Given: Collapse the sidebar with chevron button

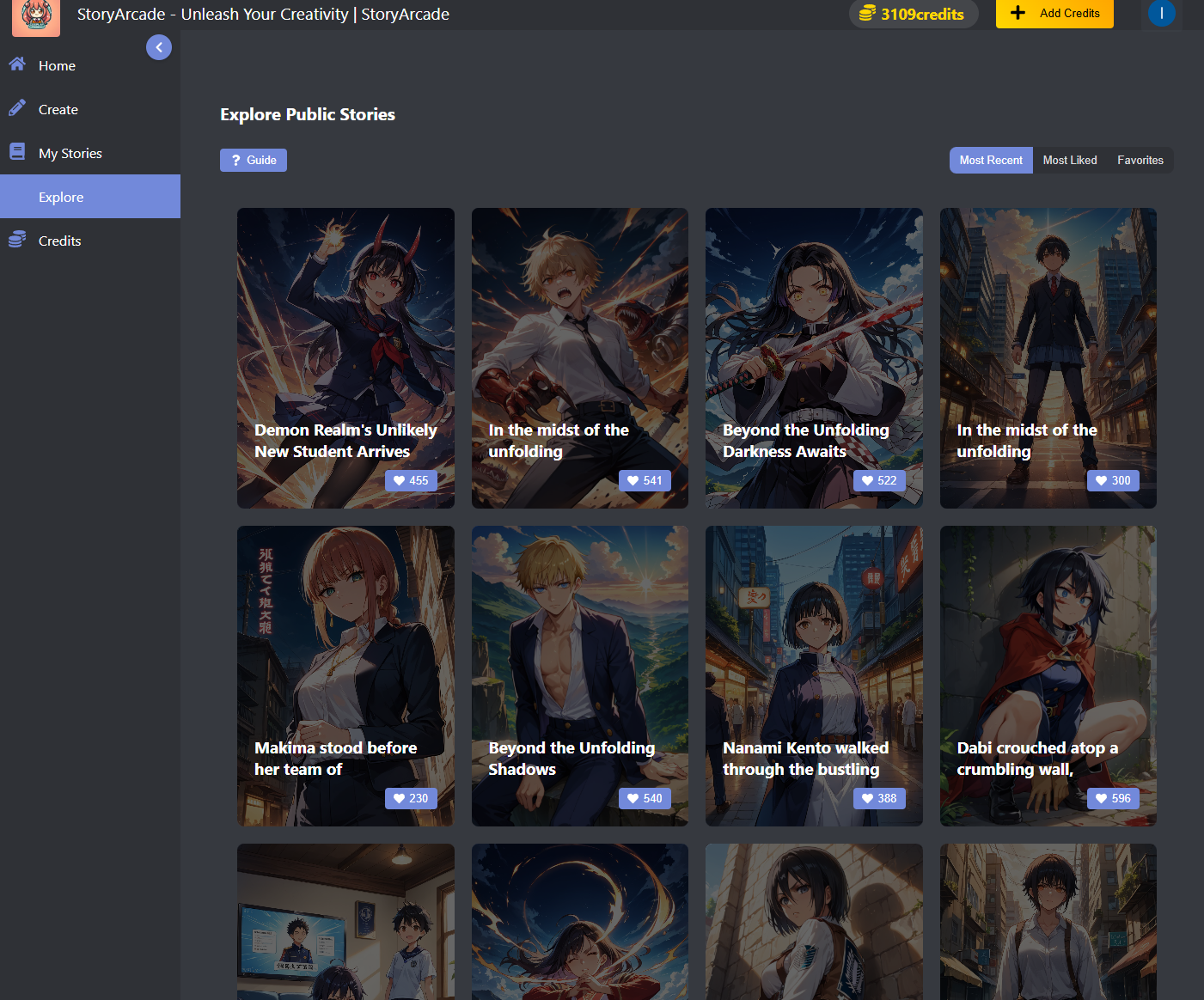Looking at the screenshot, I should tap(159, 47).
